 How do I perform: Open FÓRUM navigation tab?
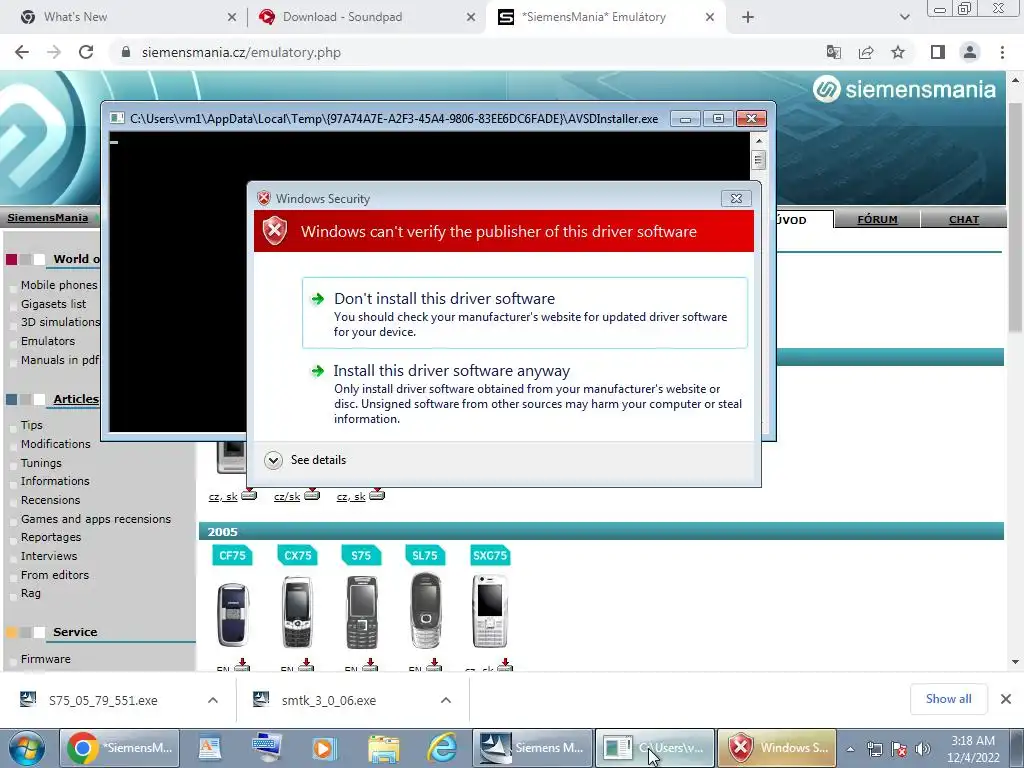click(x=877, y=219)
